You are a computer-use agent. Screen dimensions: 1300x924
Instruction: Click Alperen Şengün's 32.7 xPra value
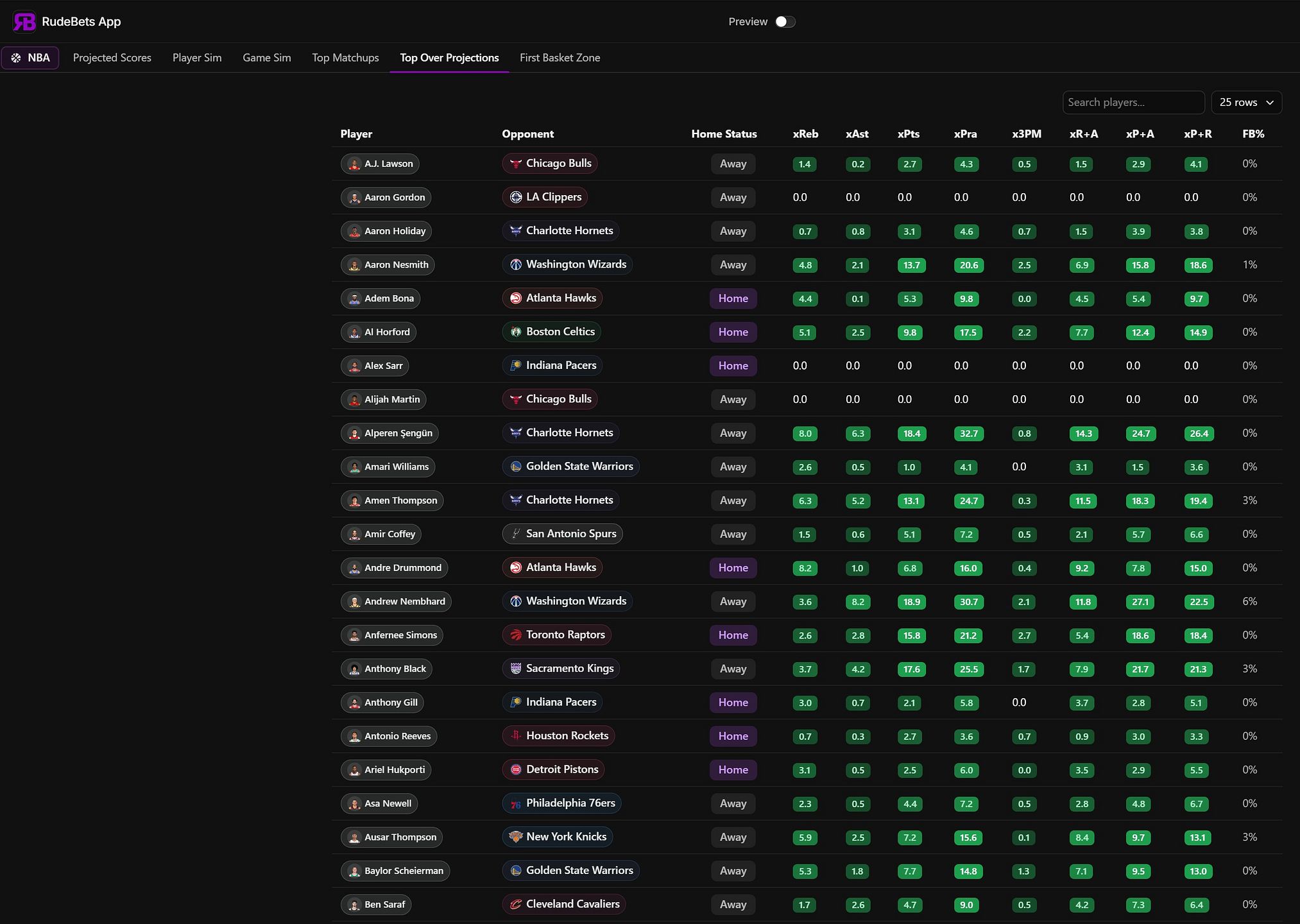tap(969, 434)
